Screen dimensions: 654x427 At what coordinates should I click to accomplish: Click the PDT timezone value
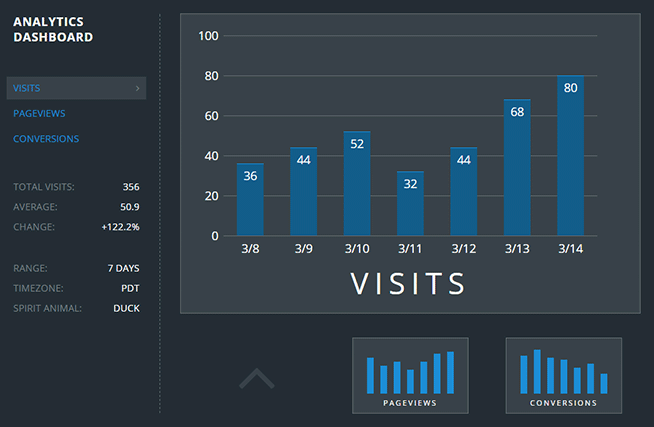129,288
